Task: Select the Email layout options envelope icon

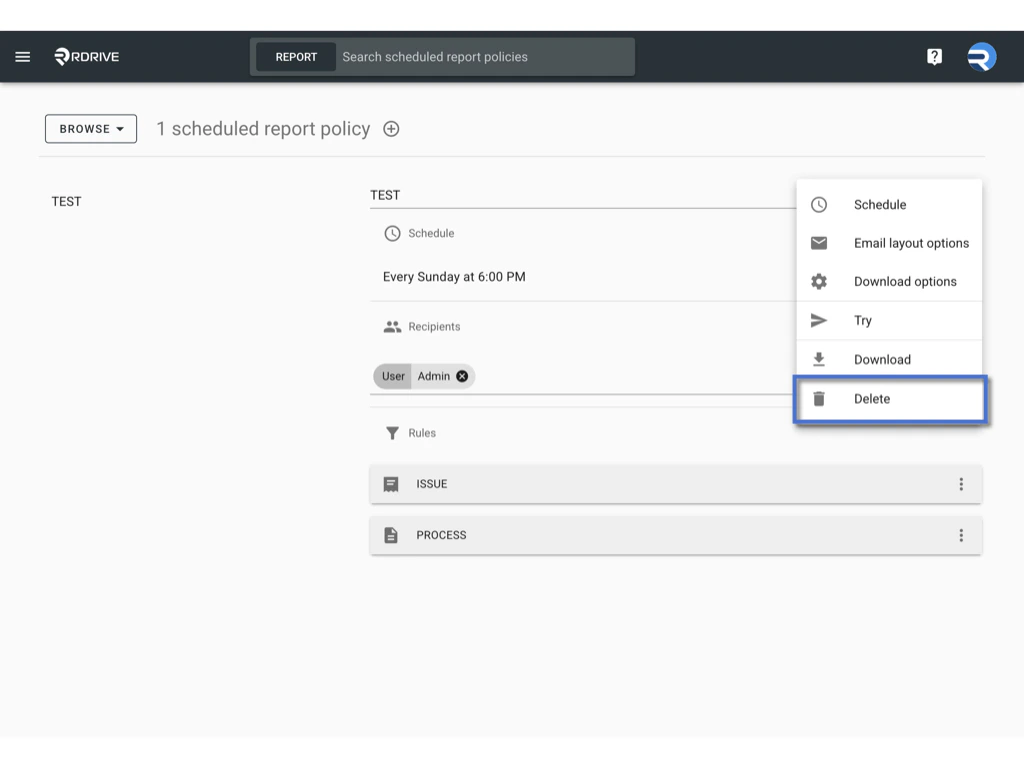Action: coord(818,243)
